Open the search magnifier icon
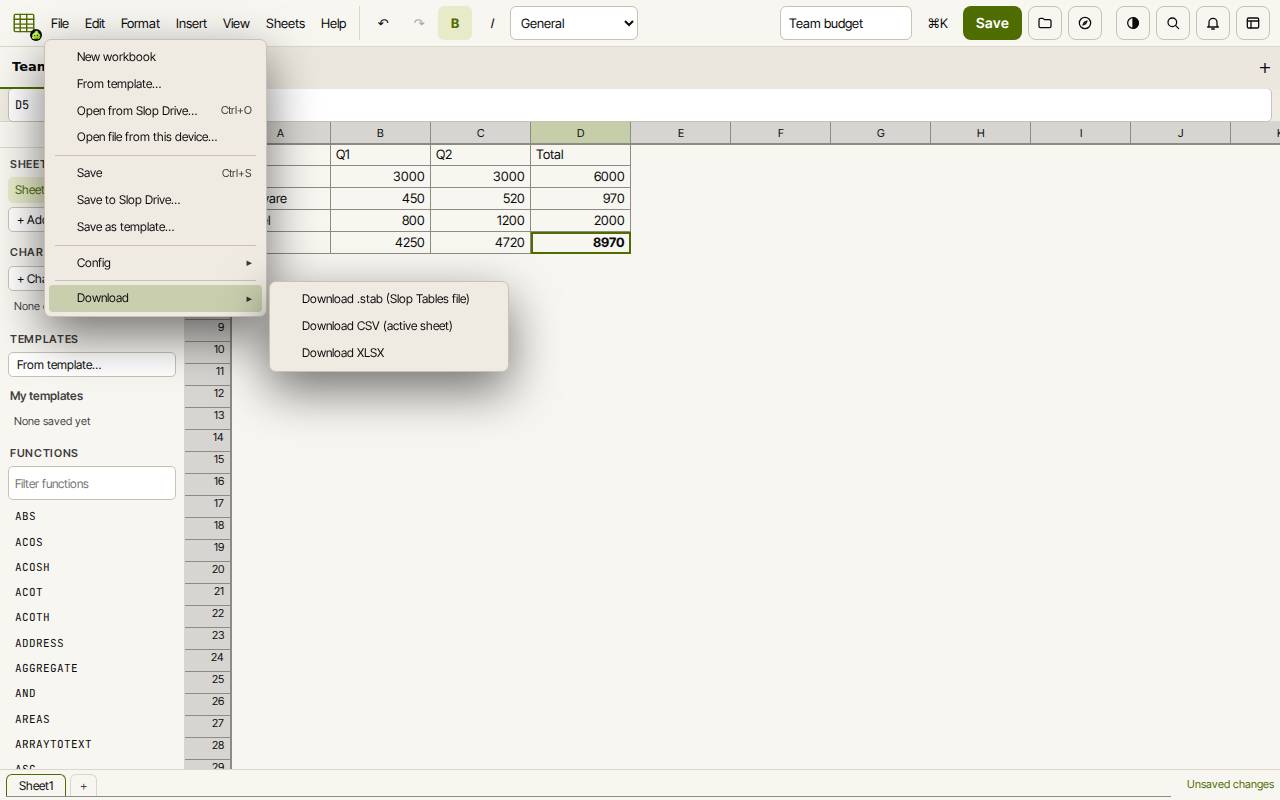 tap(1173, 23)
